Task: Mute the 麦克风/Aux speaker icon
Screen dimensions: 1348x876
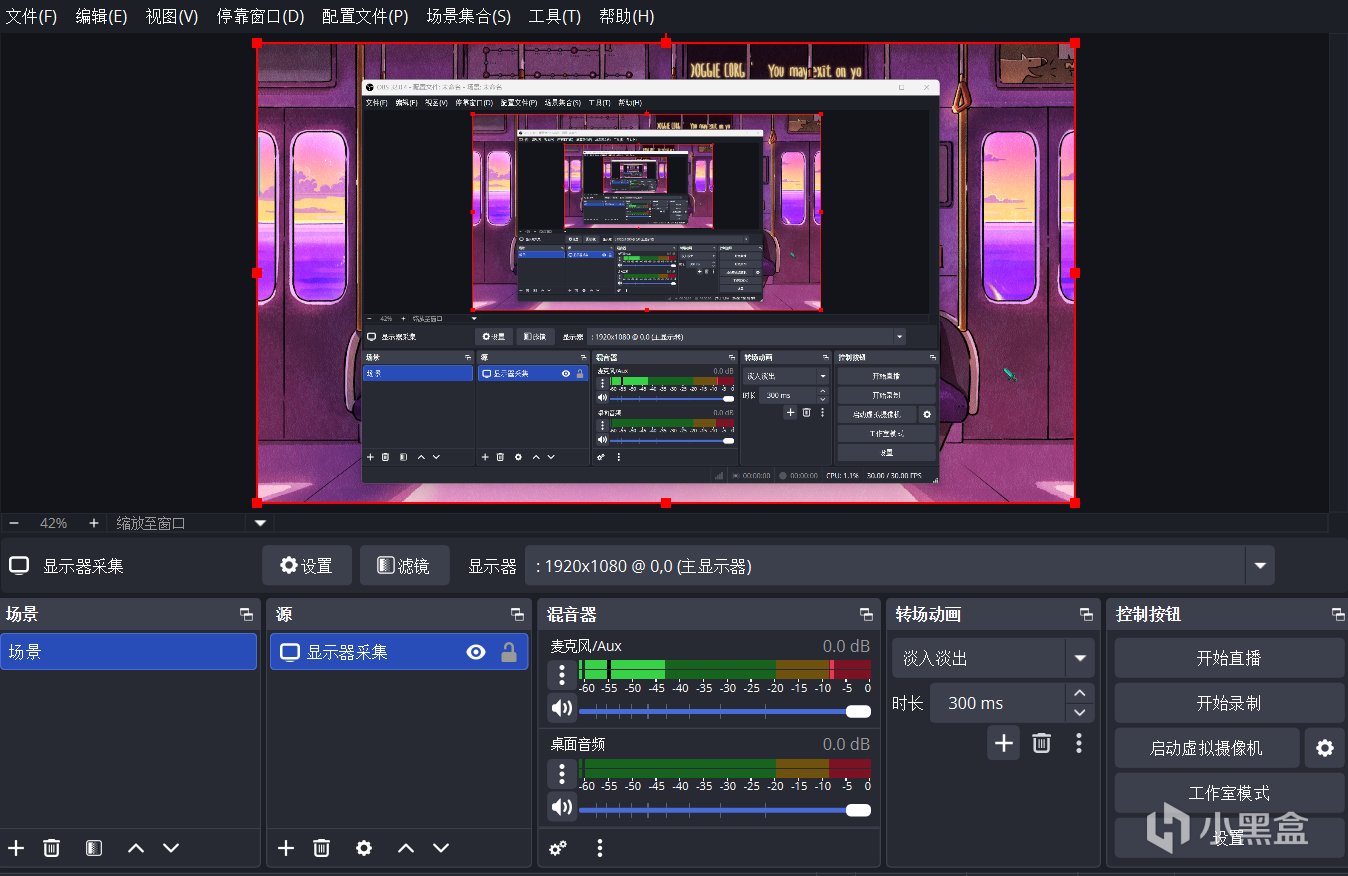Action: pos(562,709)
